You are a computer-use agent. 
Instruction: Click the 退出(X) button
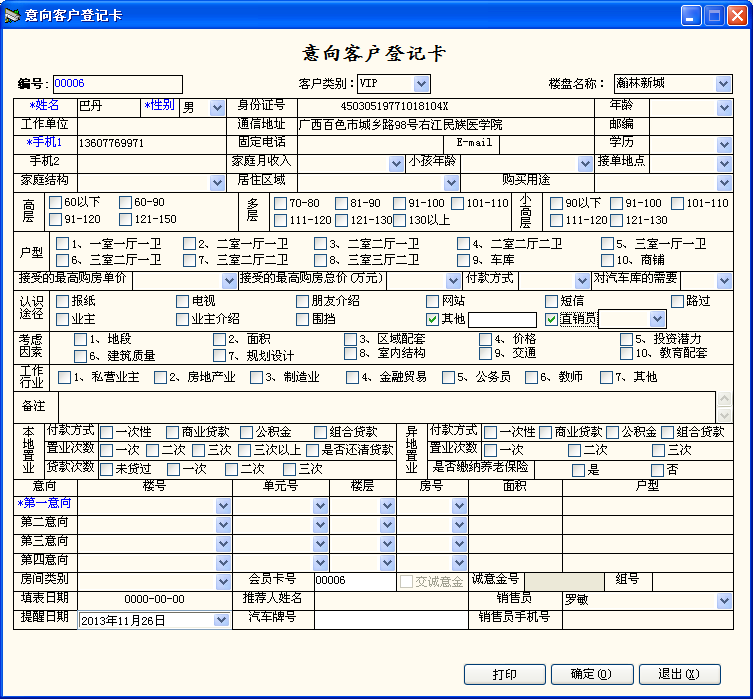[680, 675]
